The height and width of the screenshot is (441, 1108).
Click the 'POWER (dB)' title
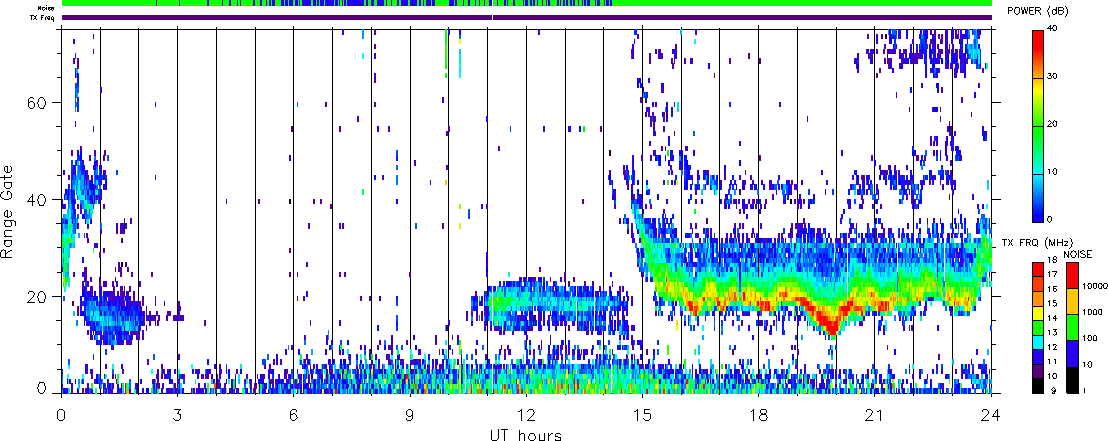[x=1038, y=12]
